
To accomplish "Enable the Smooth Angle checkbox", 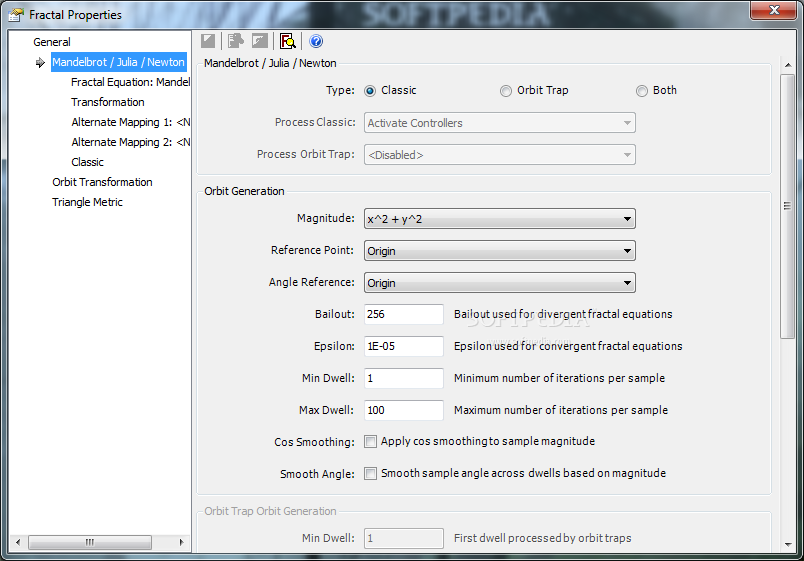I will click(x=370, y=473).
